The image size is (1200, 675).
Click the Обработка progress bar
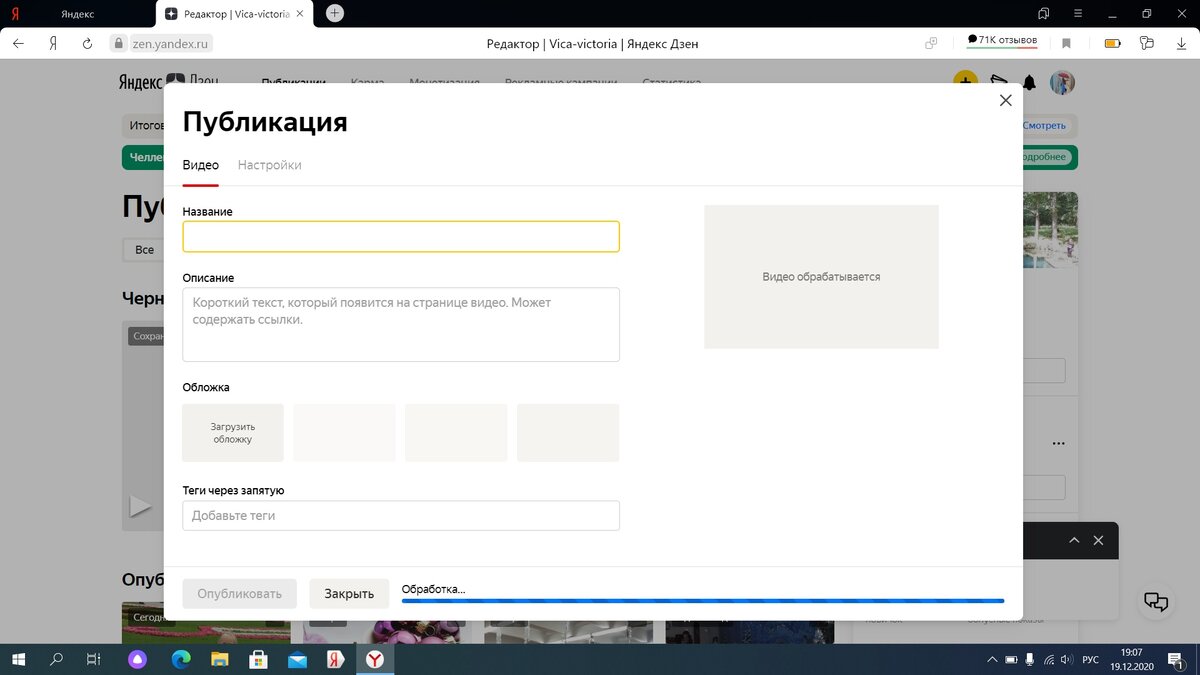point(703,601)
